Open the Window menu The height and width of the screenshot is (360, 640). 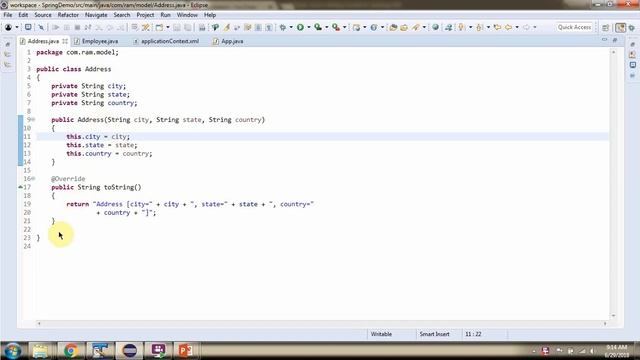187,15
